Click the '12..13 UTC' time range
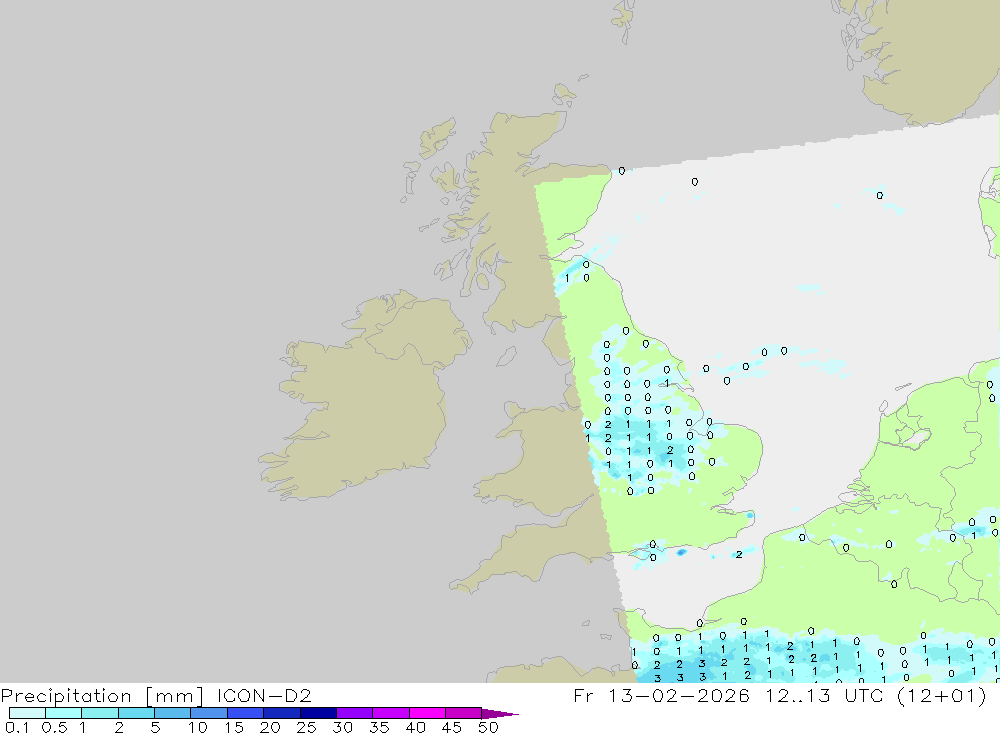This screenshot has height=733, width=1000. (825, 695)
